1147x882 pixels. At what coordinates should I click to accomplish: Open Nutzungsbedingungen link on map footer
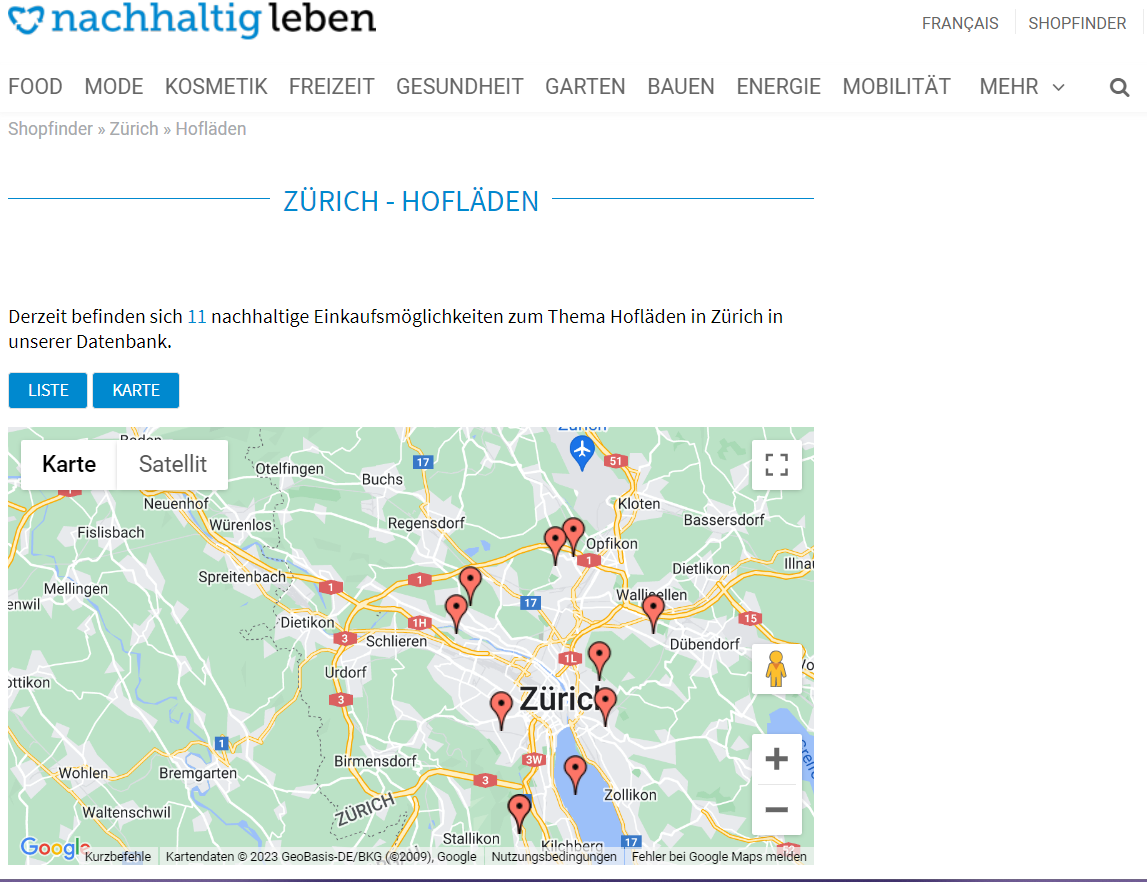click(554, 857)
